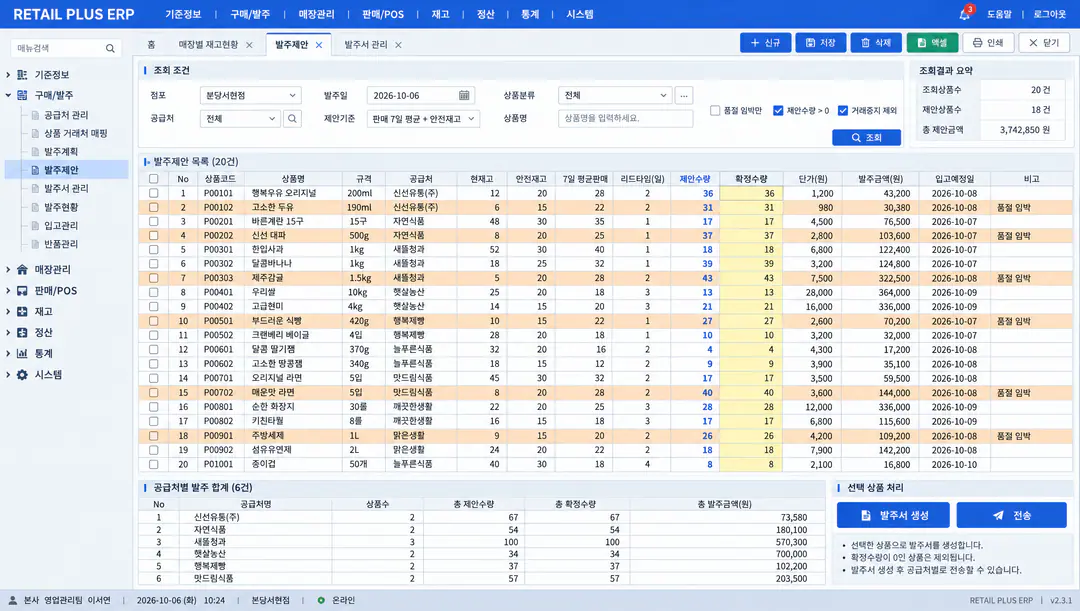Image resolution: width=1080 pixels, height=611 pixels.
Task: Click the 삭제 button
Action: click(x=875, y=43)
